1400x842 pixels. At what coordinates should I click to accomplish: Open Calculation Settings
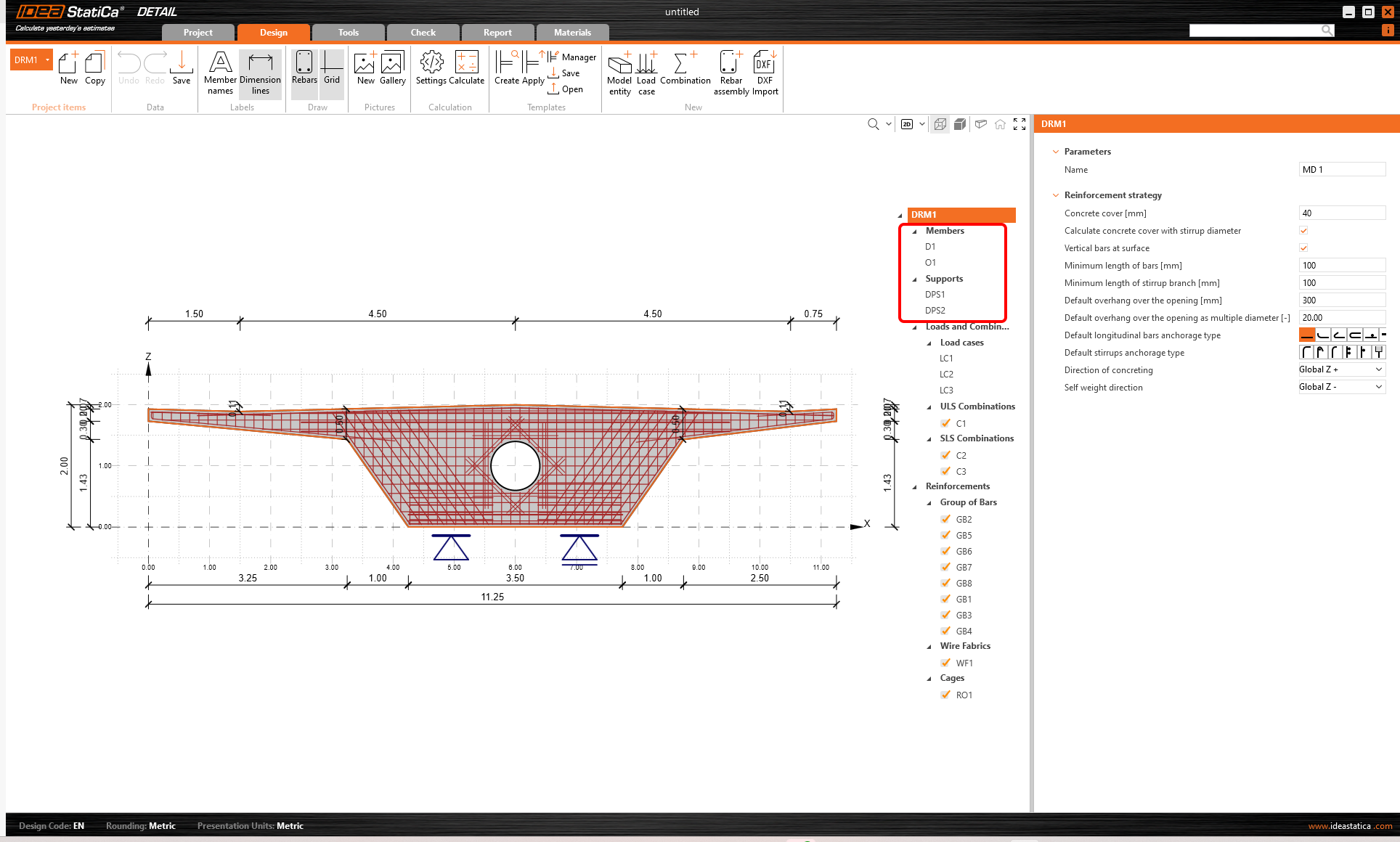[431, 69]
